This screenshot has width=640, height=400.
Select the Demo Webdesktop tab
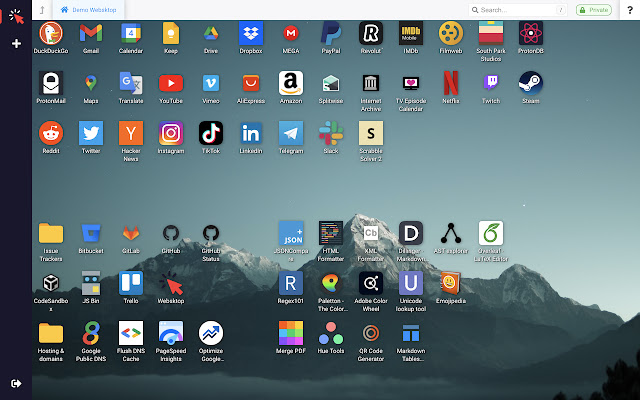click(89, 10)
